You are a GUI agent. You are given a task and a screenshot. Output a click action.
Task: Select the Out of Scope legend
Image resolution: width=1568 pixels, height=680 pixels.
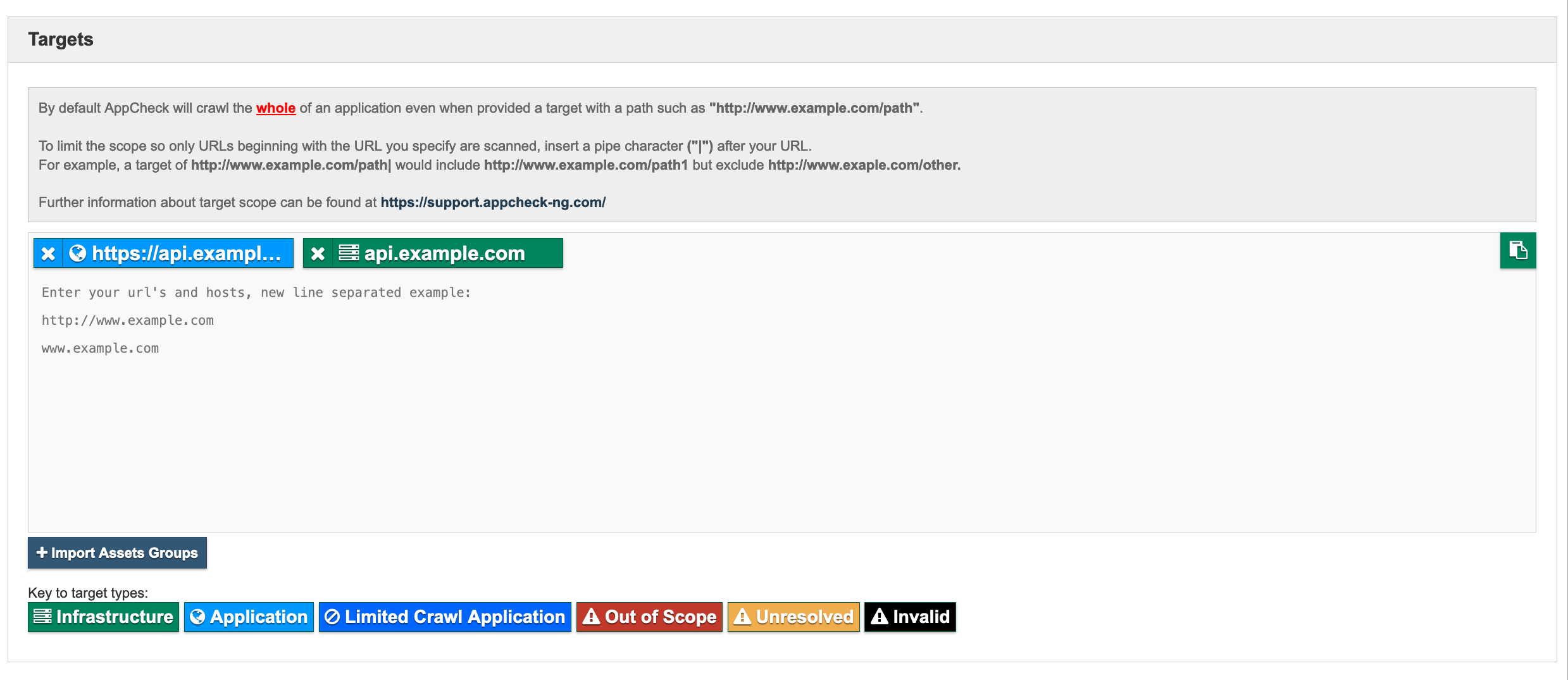click(649, 617)
